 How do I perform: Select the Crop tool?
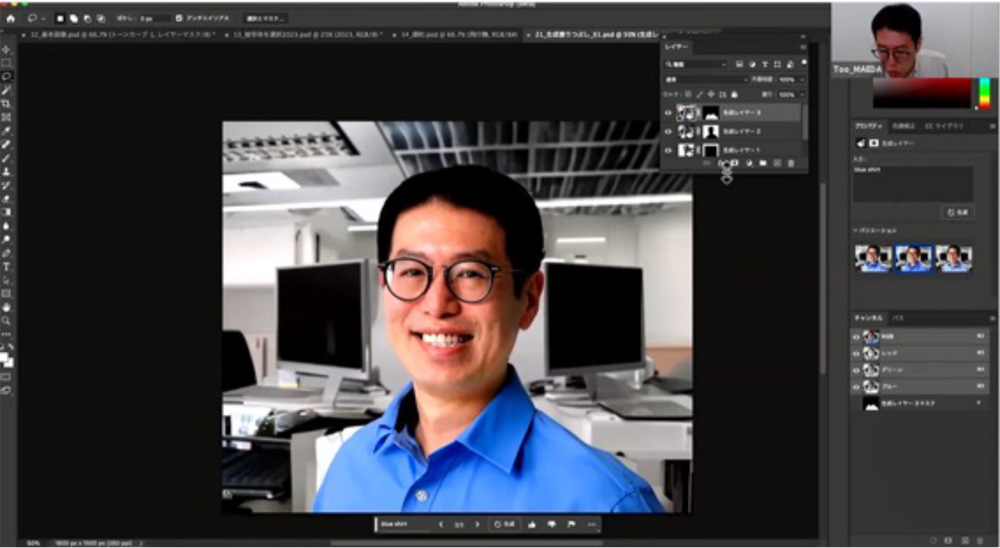point(7,103)
